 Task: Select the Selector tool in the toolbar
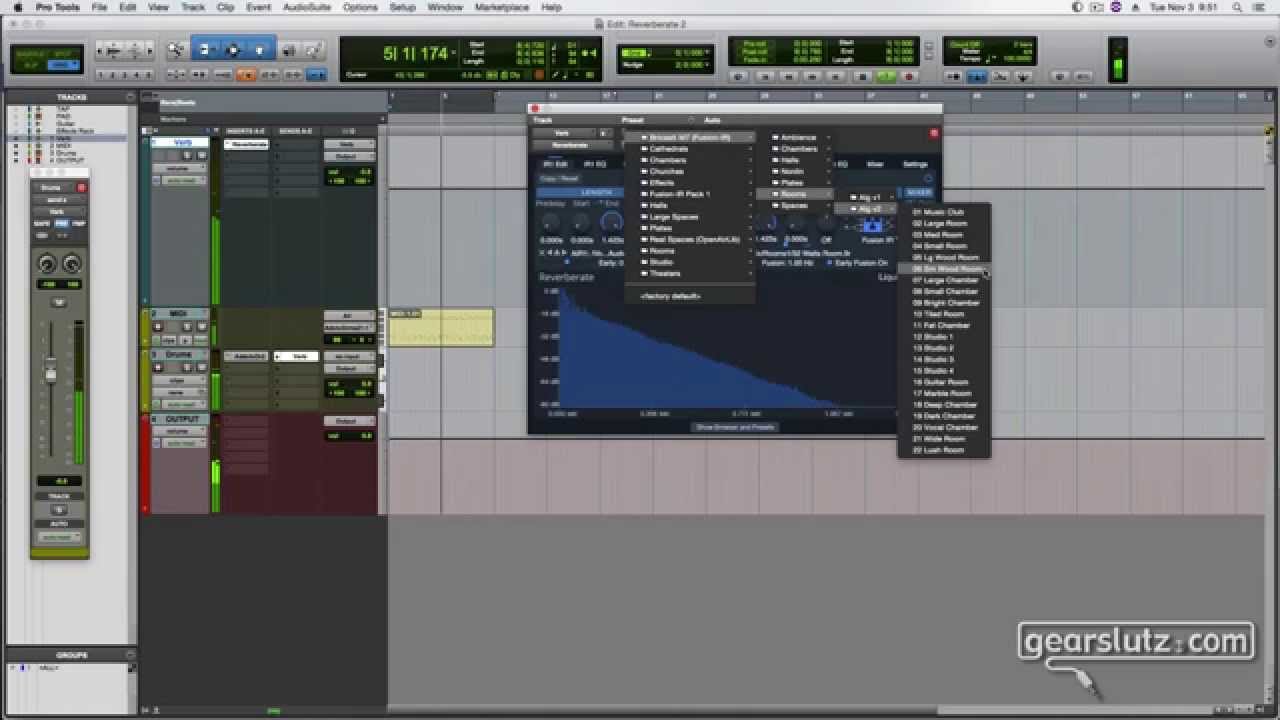tap(233, 49)
